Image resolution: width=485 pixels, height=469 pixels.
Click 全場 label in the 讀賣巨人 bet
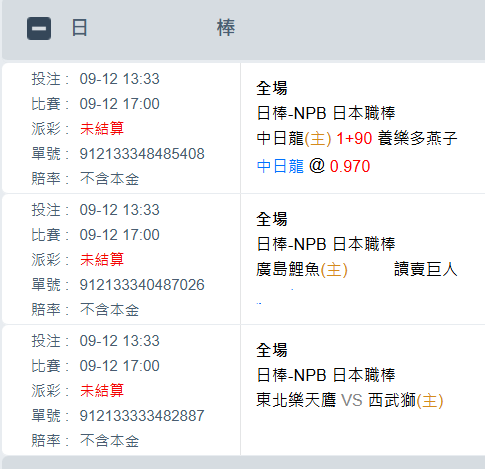(272, 219)
